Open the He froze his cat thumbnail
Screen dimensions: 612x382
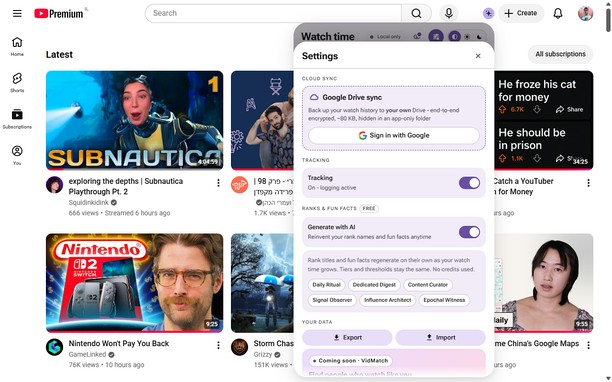544,120
